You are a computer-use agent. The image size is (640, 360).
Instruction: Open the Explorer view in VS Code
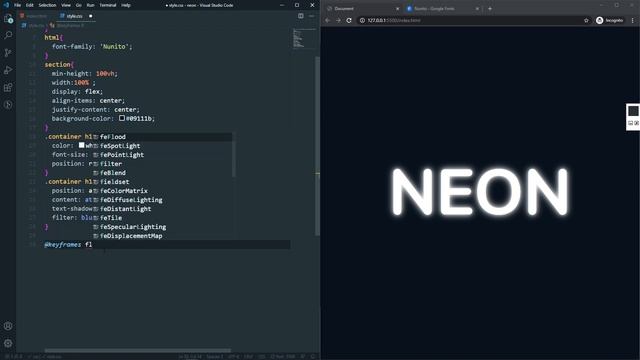click(x=8, y=19)
